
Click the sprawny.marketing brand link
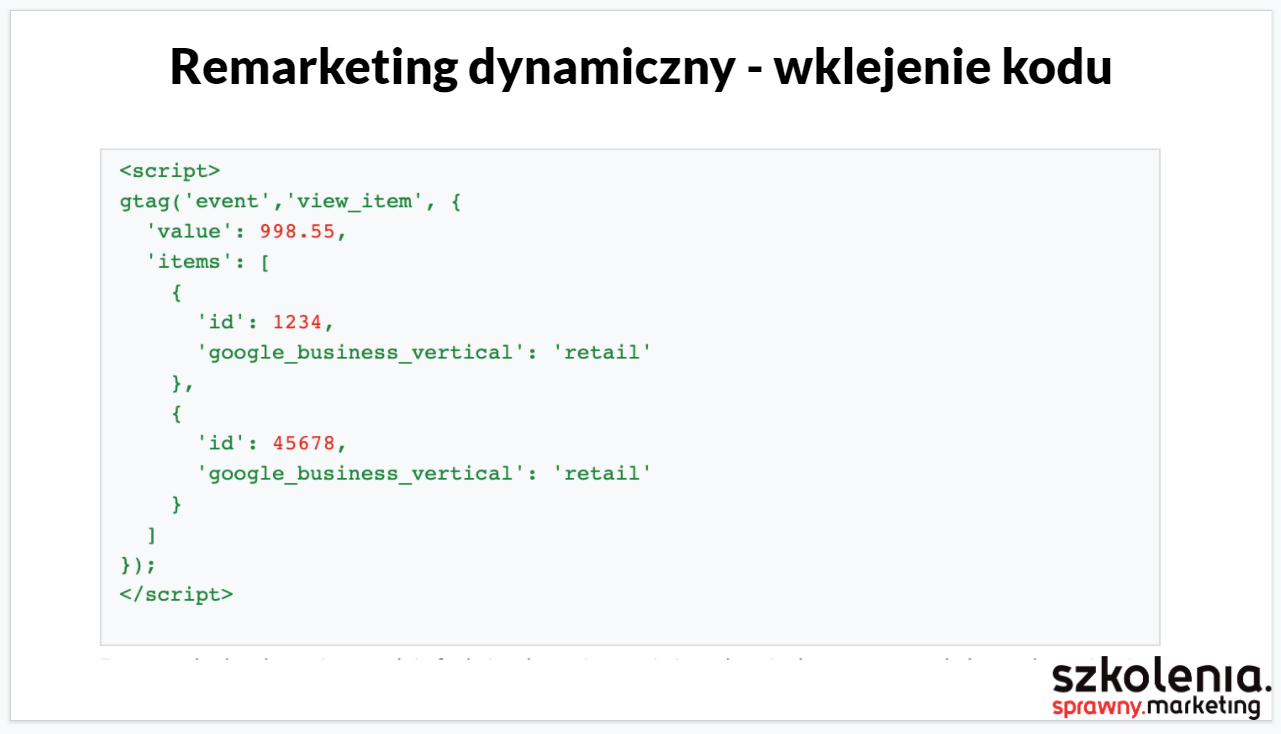1155,707
